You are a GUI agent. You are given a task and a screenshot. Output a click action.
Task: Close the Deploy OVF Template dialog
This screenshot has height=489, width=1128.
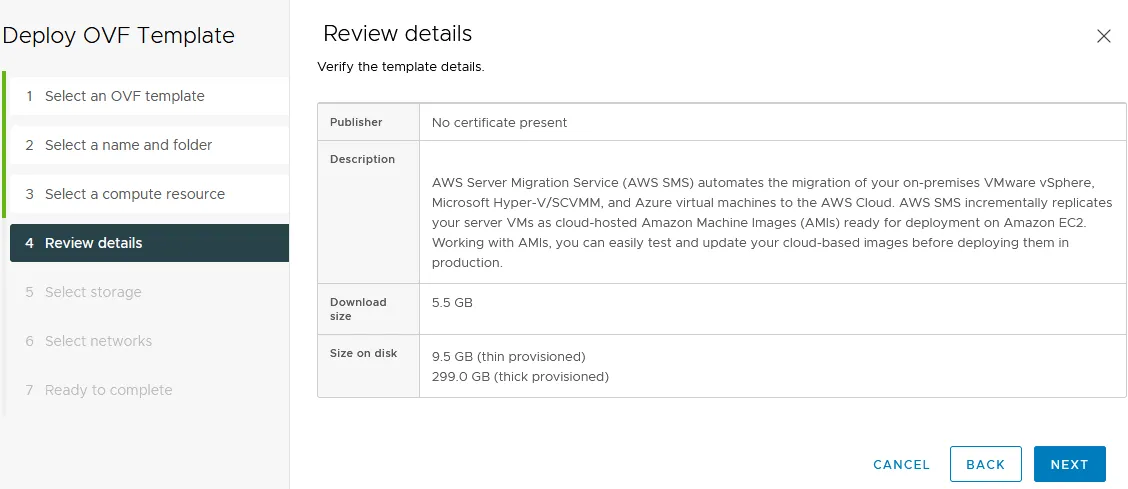1104,36
